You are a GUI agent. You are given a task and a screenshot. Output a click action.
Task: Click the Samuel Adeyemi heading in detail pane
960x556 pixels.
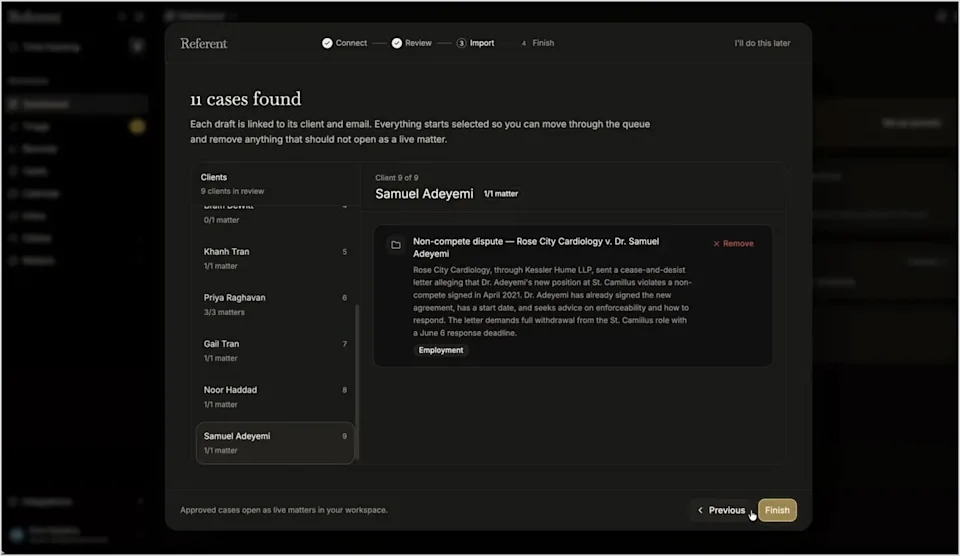(424, 193)
